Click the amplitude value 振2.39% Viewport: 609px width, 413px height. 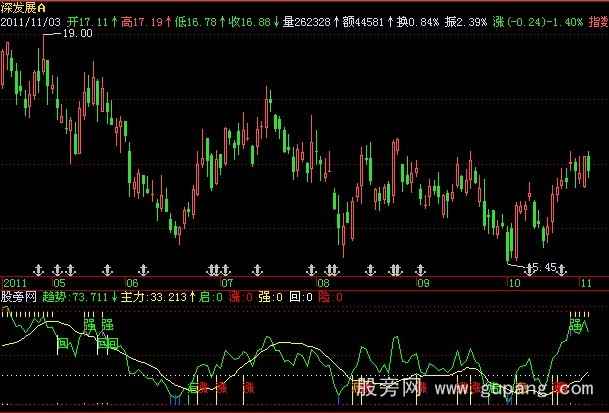tap(466, 22)
